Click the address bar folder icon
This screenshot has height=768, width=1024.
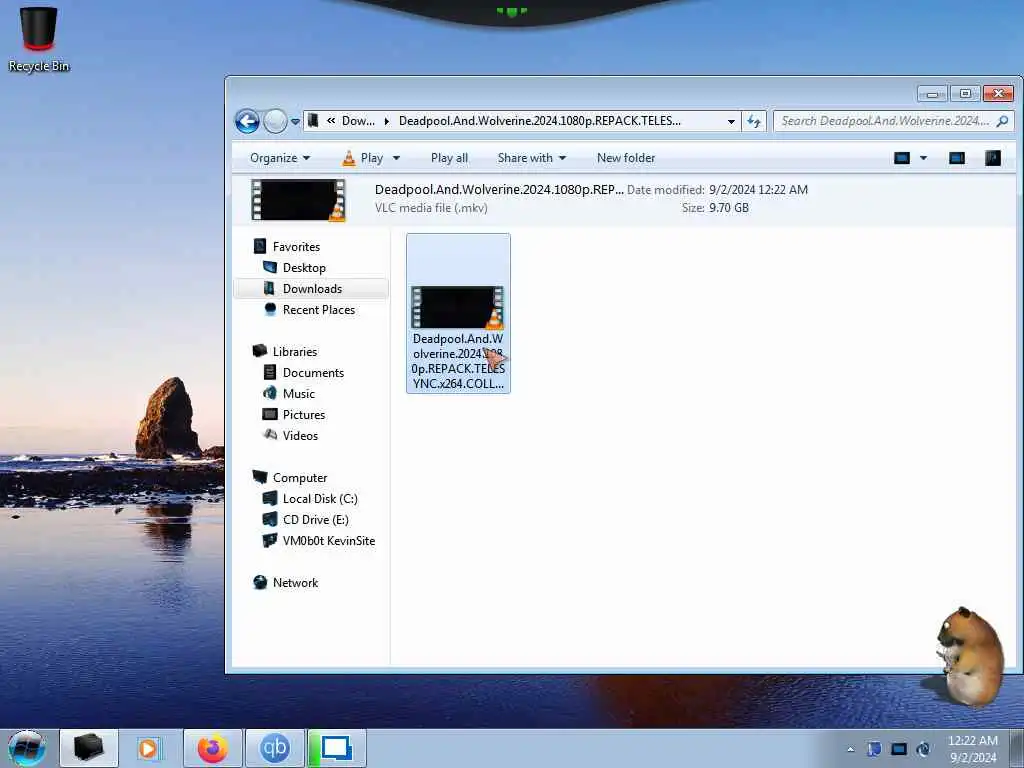(x=313, y=121)
